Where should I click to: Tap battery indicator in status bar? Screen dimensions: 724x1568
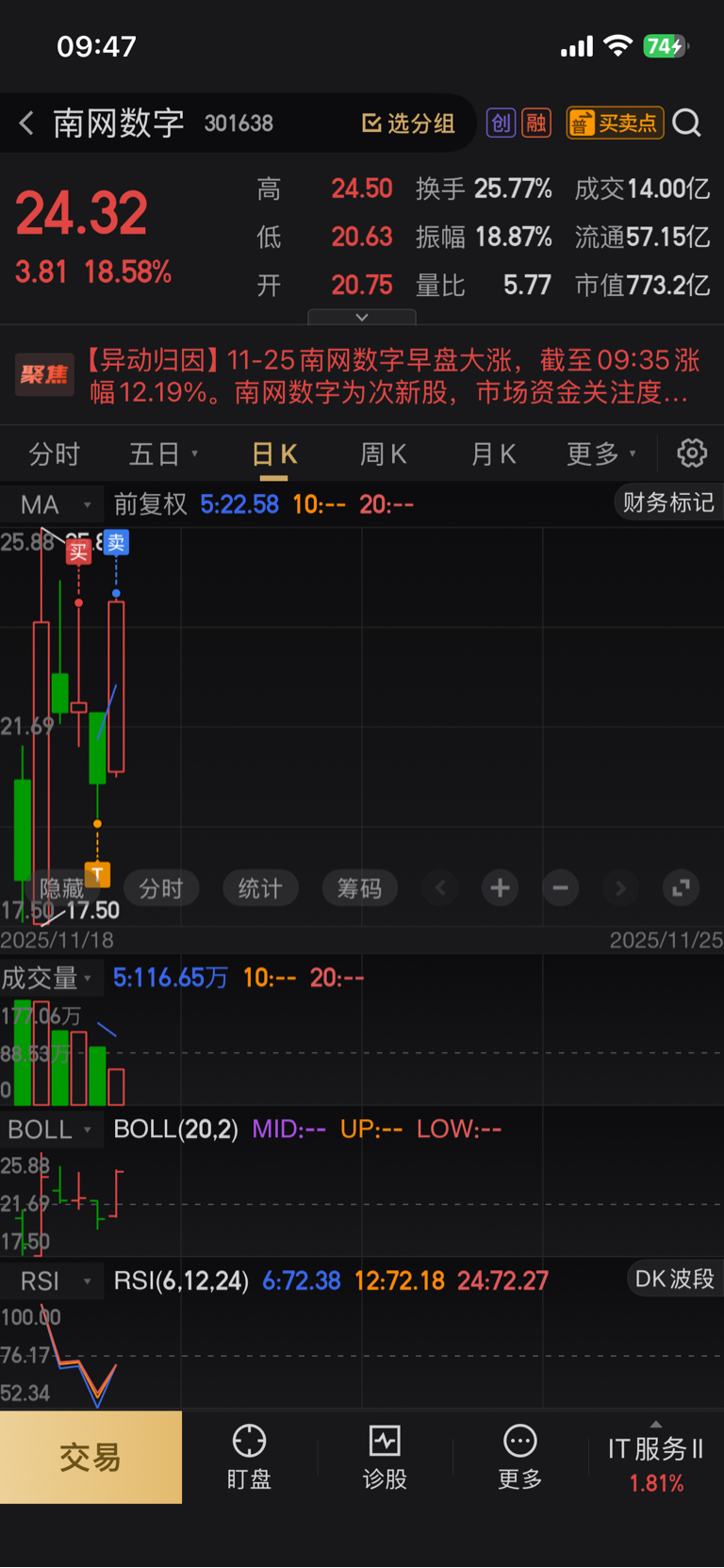click(666, 46)
